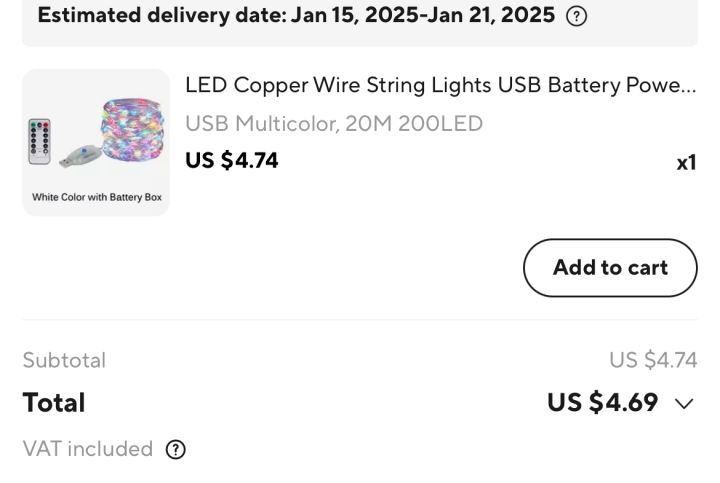Open the estimated delivery date help icon

pyautogui.click(x=576, y=17)
